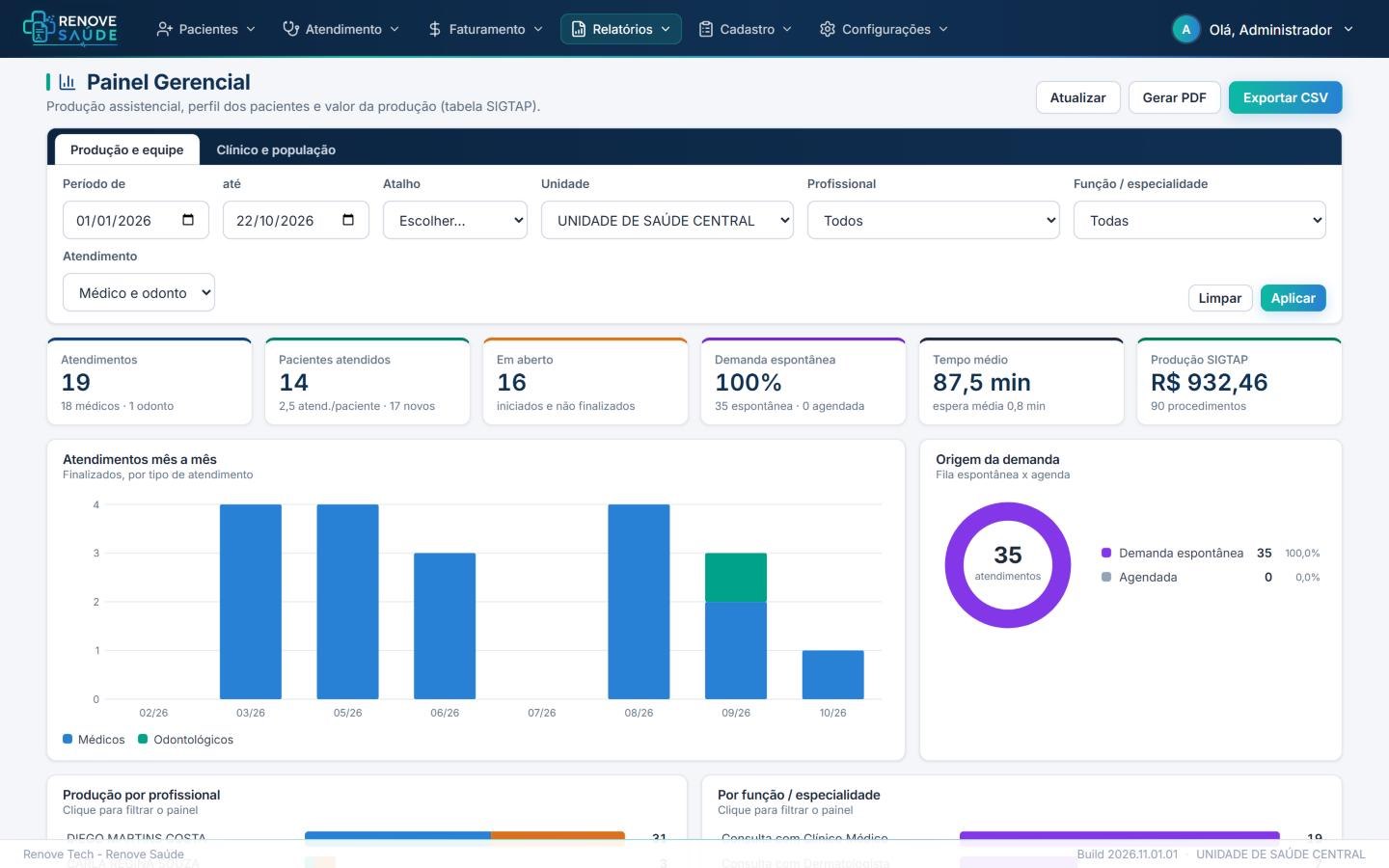Clear filters with Limpar button
Viewport: 1389px width, 868px height.
tap(1219, 298)
